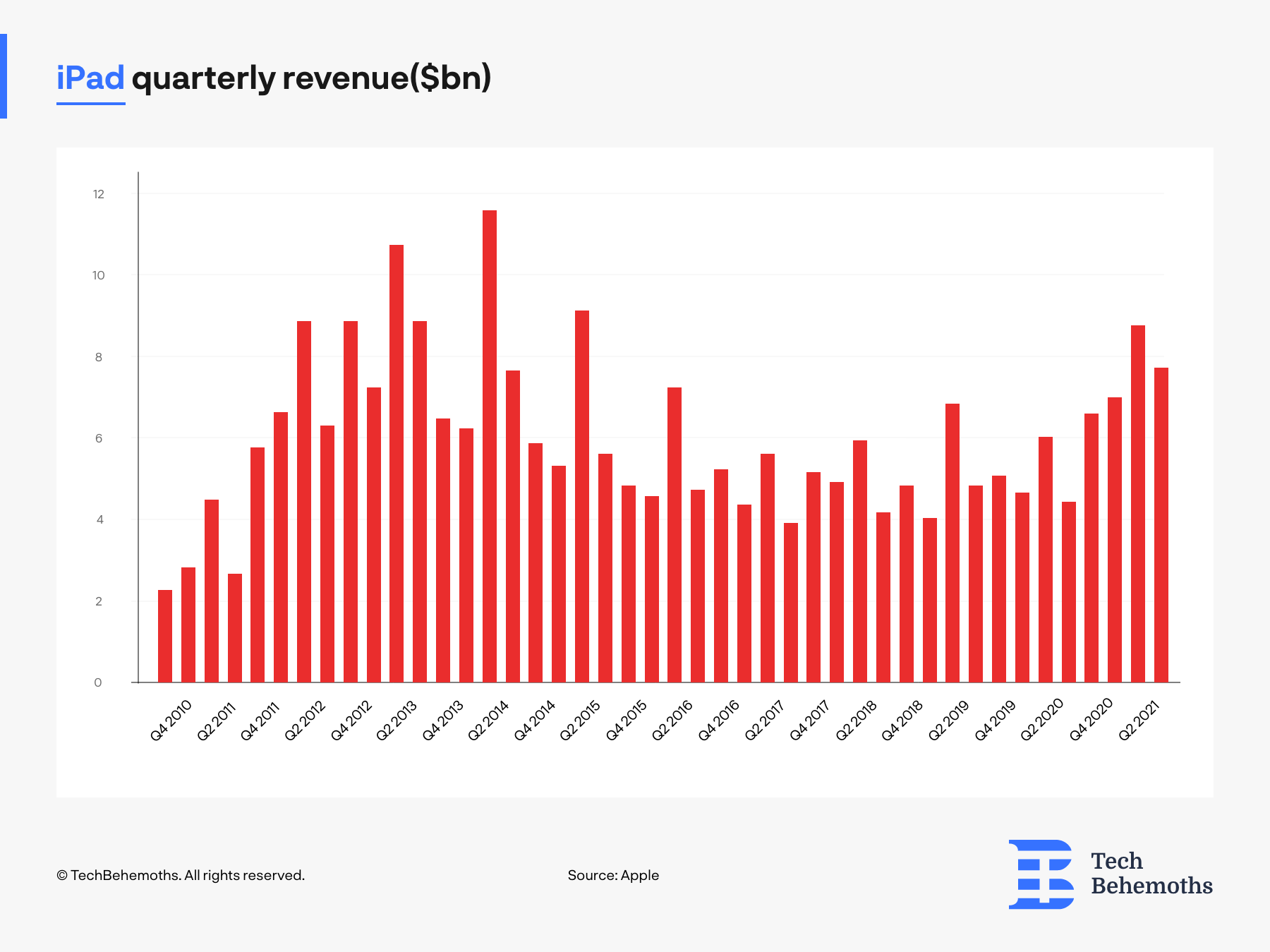Select the bar above the Q2 2015 label
This screenshot has height=952, width=1270.
(582, 496)
